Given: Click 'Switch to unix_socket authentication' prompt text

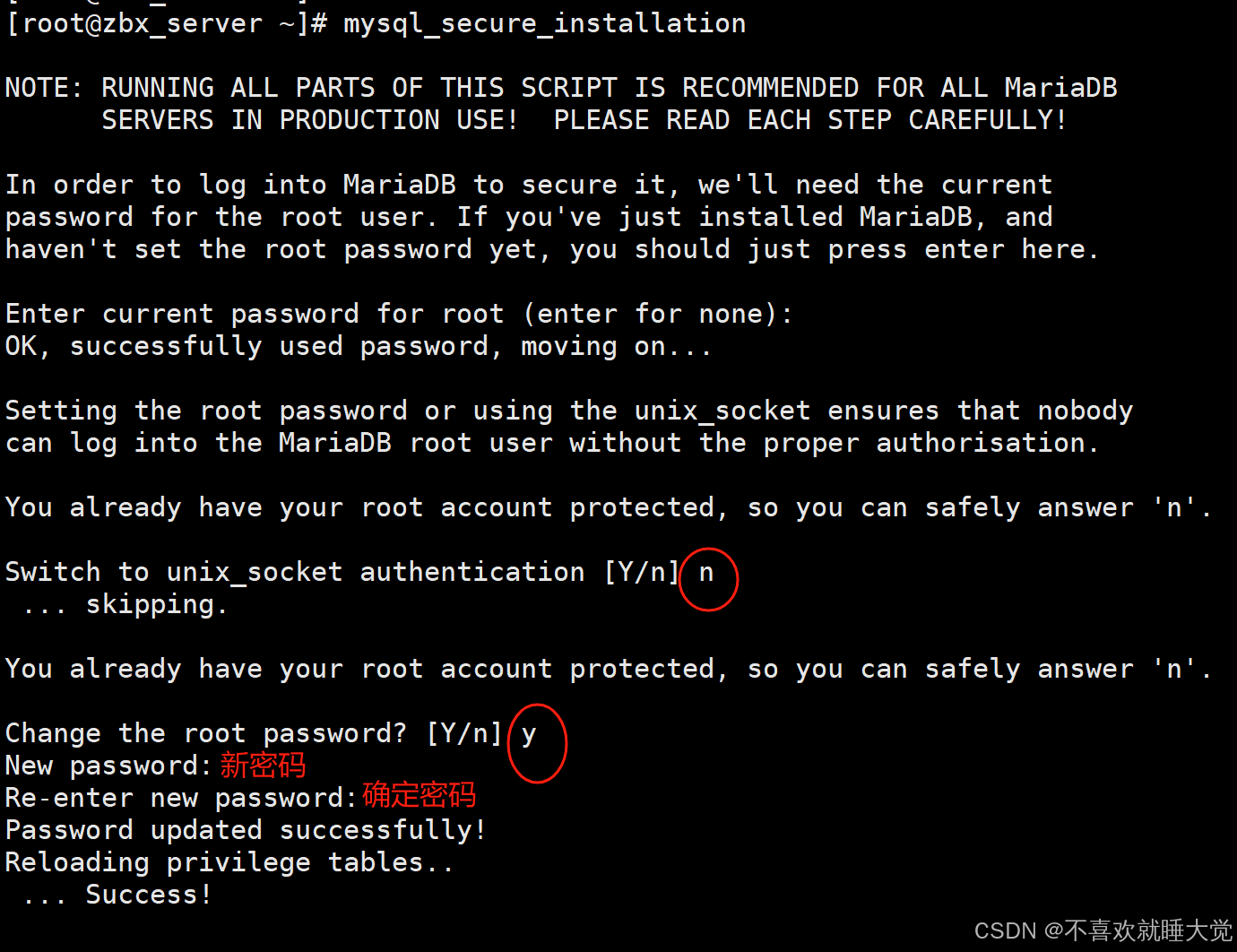Looking at the screenshot, I should 295,572.
